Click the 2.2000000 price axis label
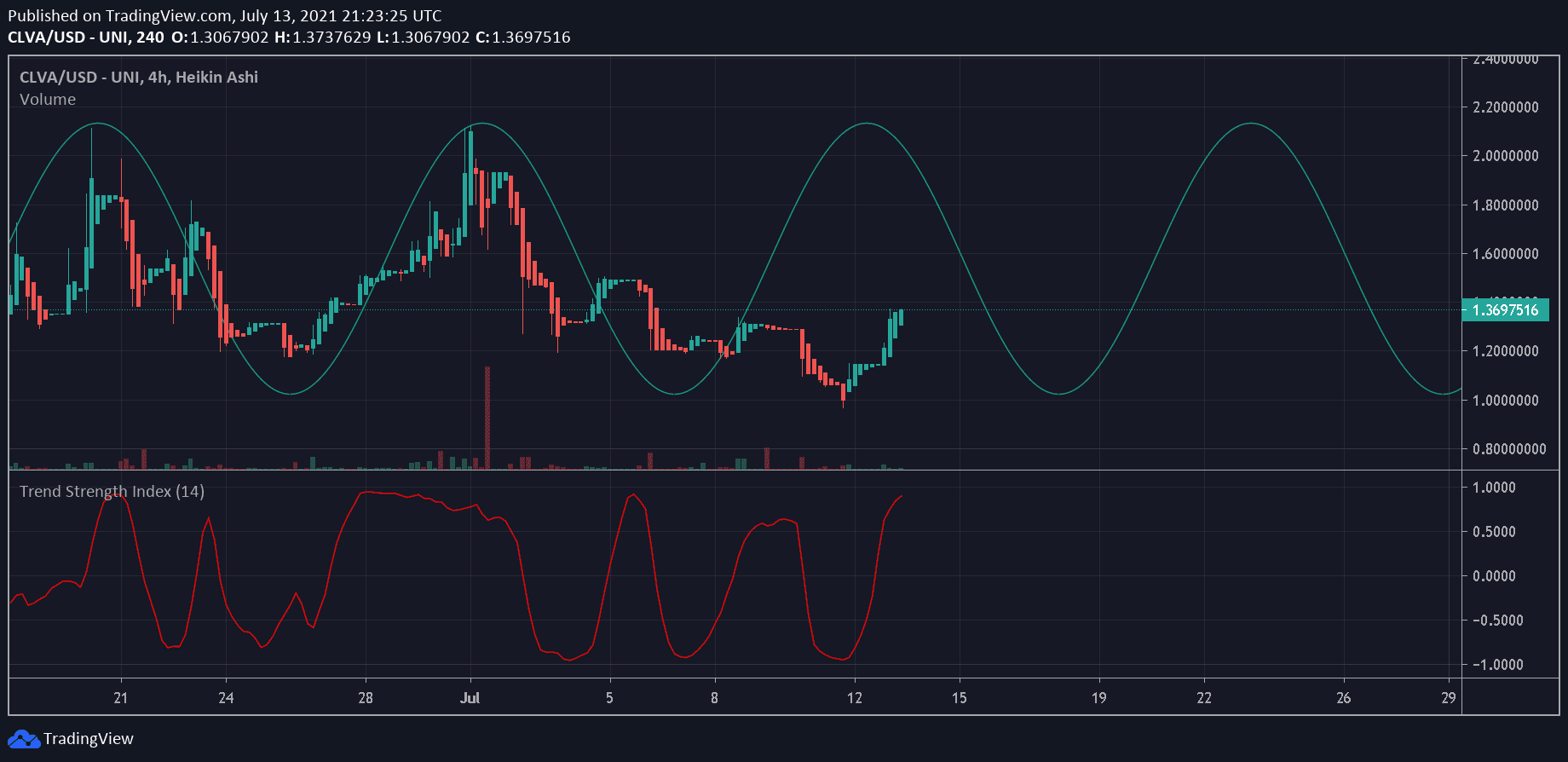 click(x=1505, y=107)
